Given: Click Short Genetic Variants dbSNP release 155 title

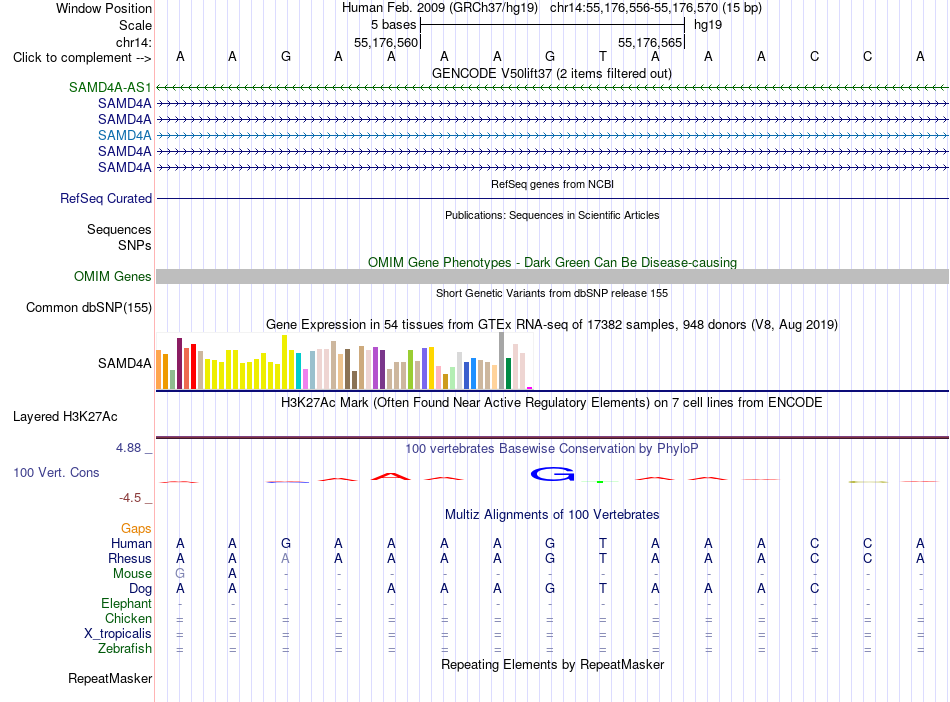Looking at the screenshot, I should 552,293.
